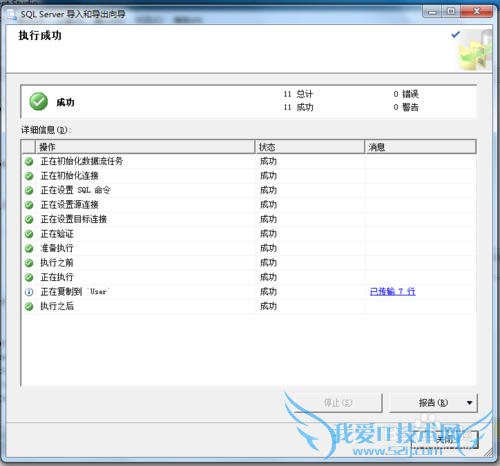Select the 正在执行 row text
Viewport: 500px width, 466px height.
point(57,277)
